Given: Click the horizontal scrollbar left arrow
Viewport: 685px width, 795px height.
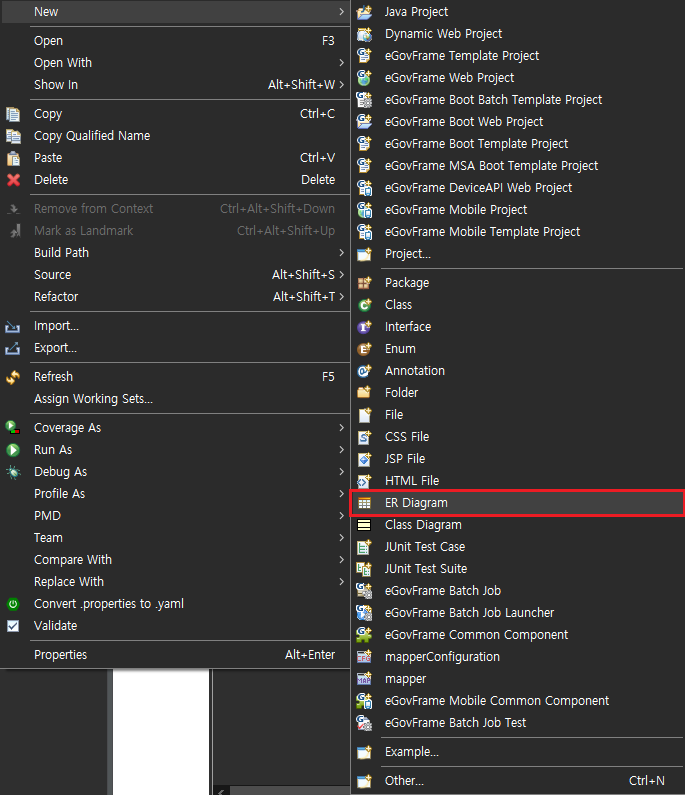Looking at the screenshot, I should (x=221, y=791).
